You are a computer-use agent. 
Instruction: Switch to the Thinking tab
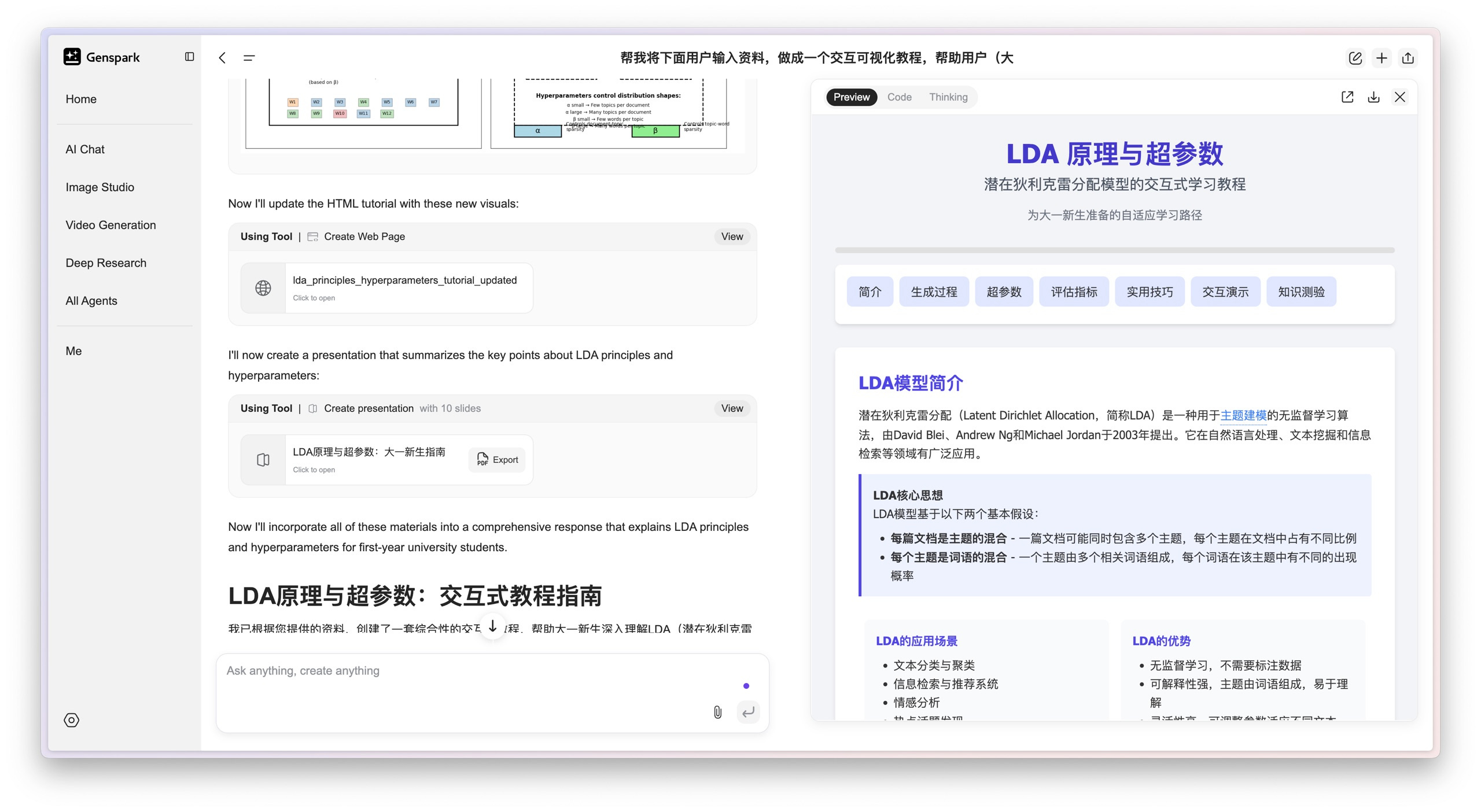point(948,97)
